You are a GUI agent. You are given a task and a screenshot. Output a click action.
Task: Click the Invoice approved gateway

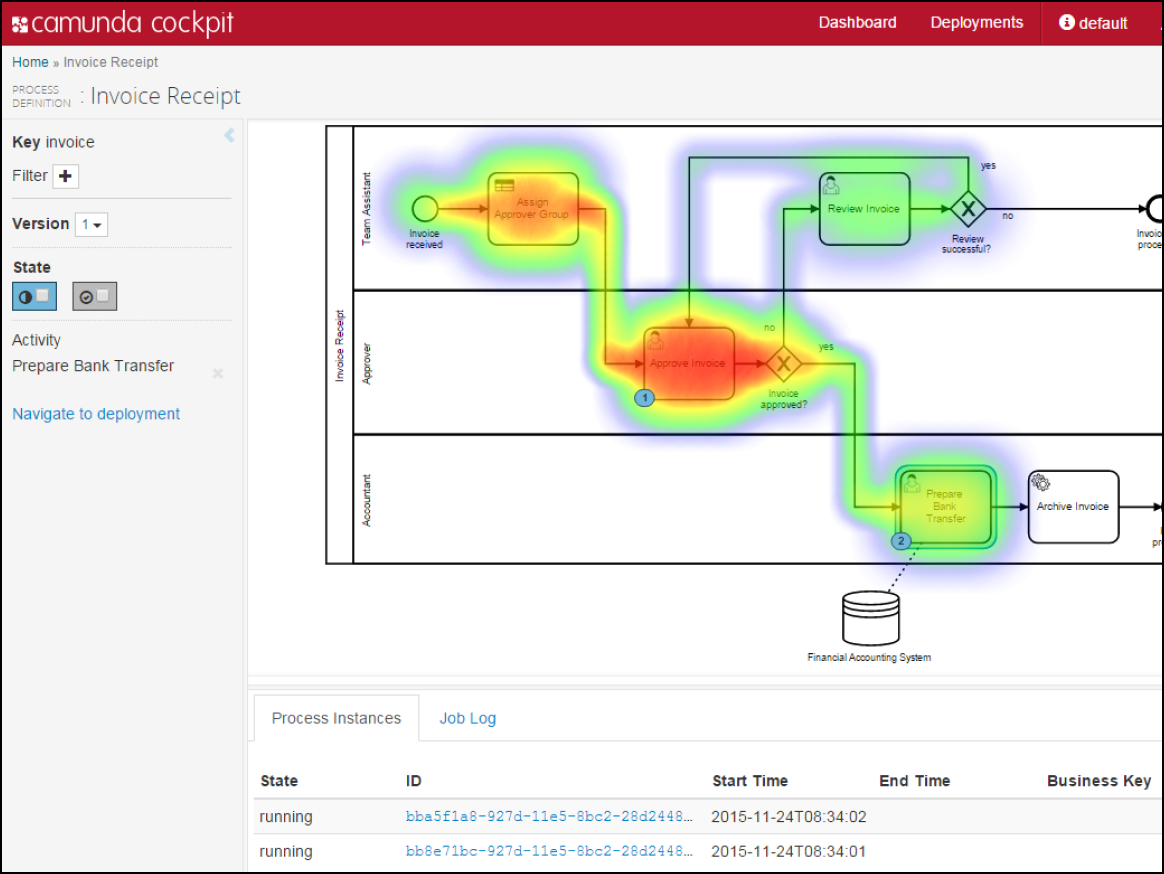pyautogui.click(x=783, y=364)
